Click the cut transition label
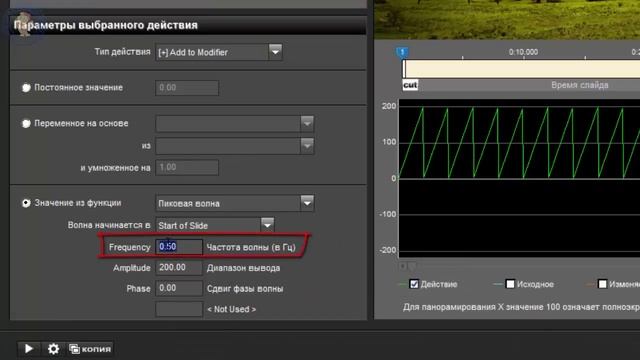640x360 pixels. [410, 85]
